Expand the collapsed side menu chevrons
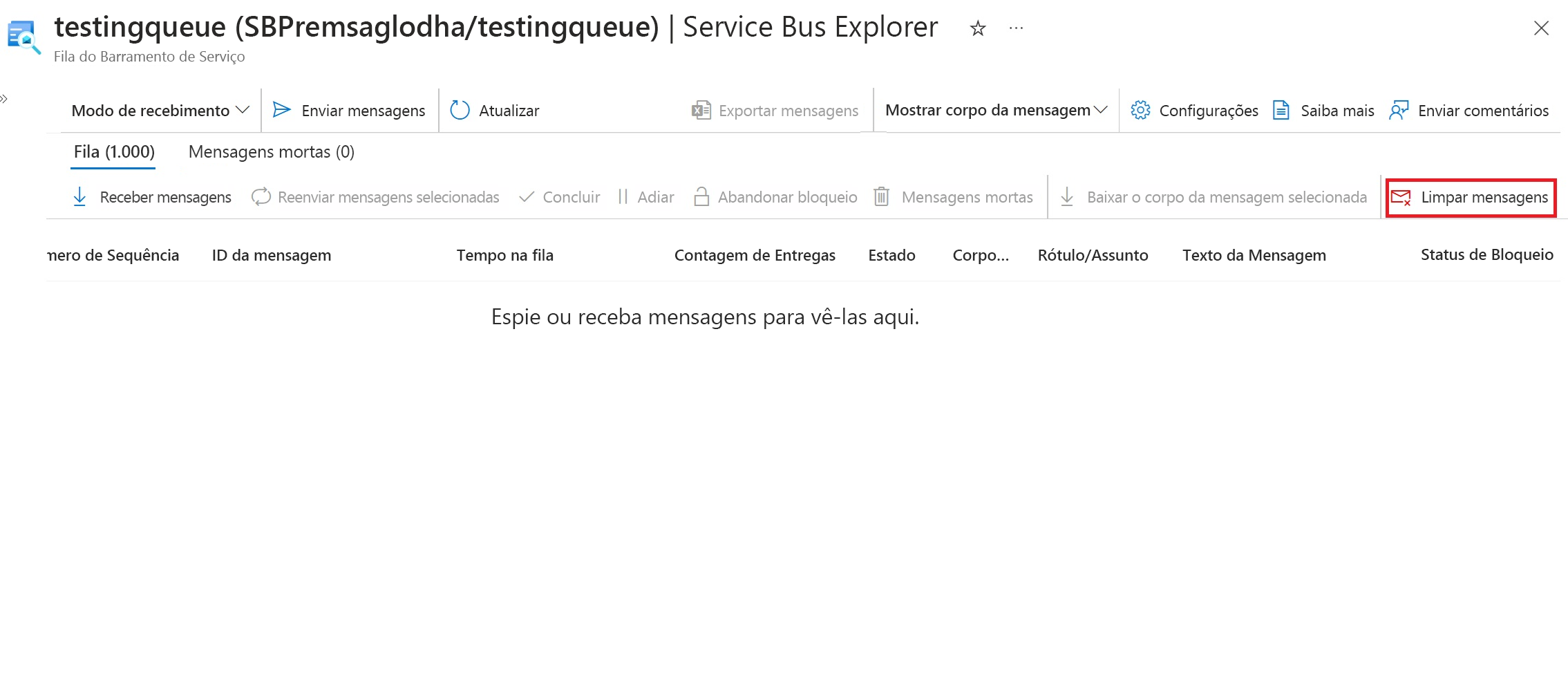This screenshot has width=1568, height=690. (x=3, y=99)
